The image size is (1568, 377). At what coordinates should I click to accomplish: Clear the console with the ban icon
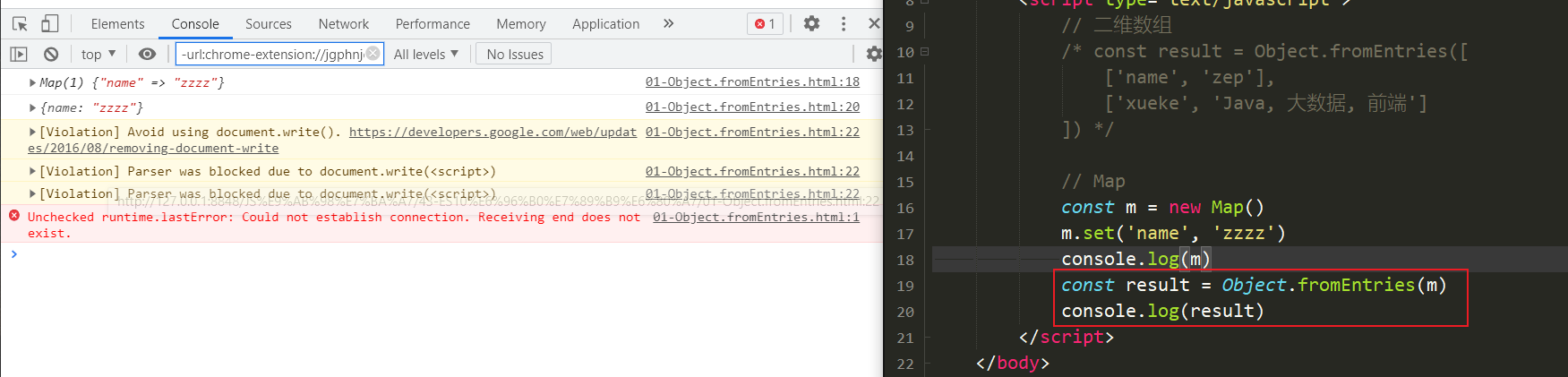[x=51, y=55]
